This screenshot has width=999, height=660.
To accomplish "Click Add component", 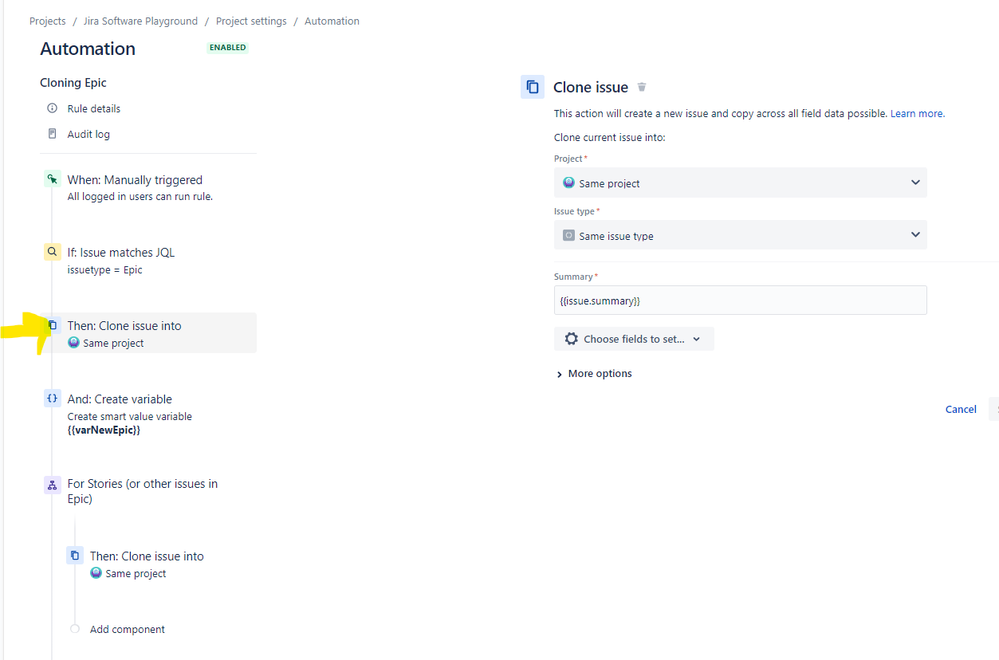I will click(x=127, y=629).
